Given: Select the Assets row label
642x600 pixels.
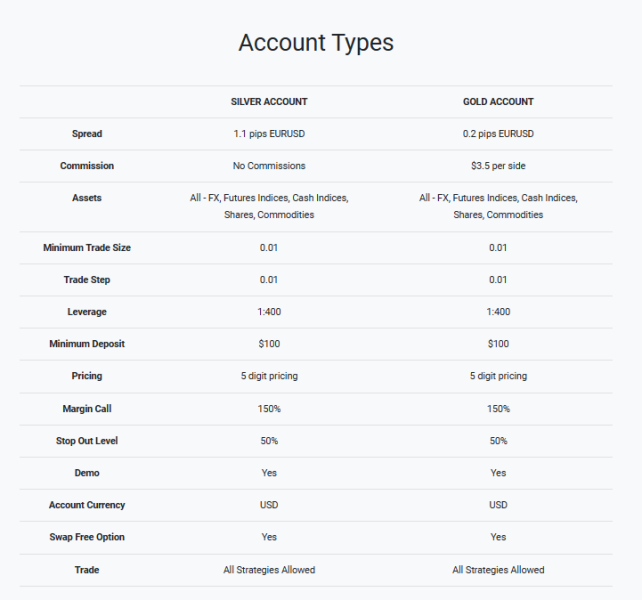Looking at the screenshot, I should (87, 198).
